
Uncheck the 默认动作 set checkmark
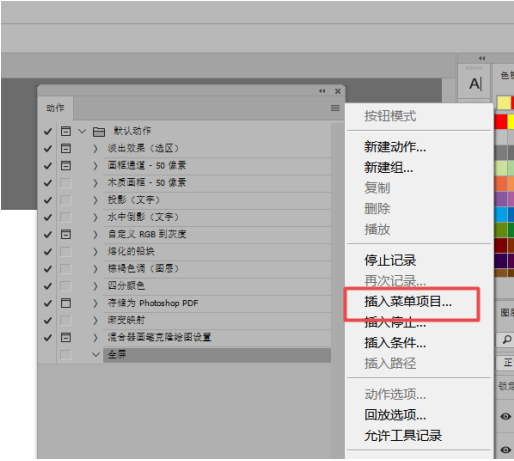[48, 131]
